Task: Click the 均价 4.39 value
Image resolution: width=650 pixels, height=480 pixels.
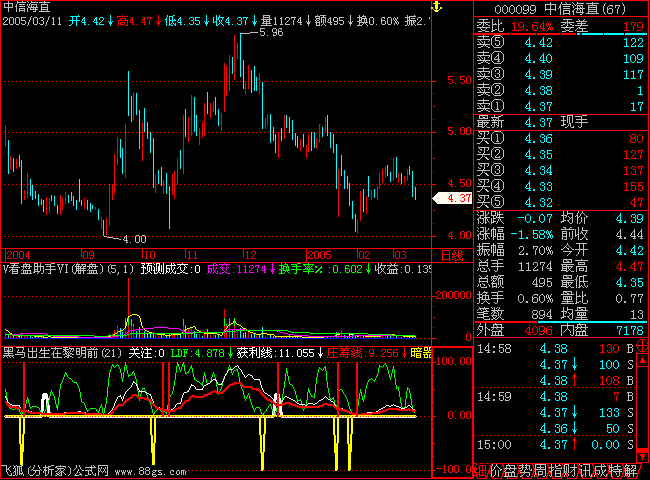Action: coord(630,218)
